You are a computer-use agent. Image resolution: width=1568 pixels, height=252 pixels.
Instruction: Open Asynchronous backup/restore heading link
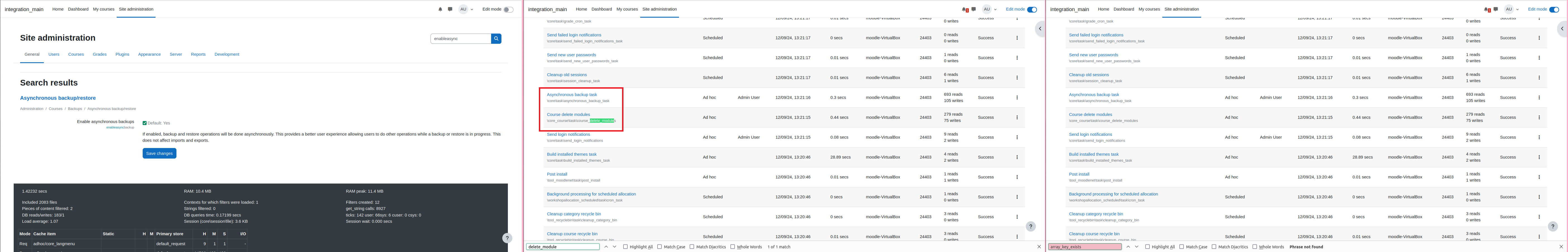pos(58,98)
